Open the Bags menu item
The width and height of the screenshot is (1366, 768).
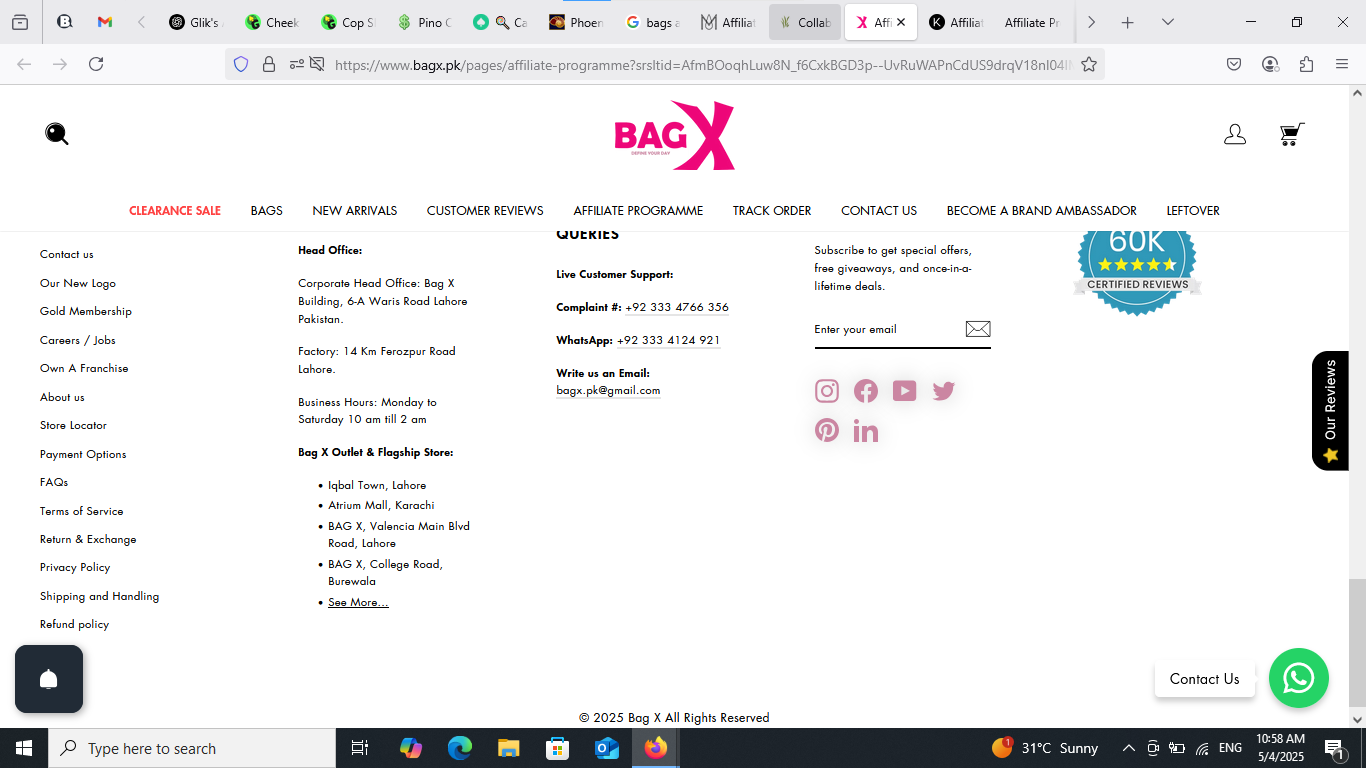[x=267, y=211]
